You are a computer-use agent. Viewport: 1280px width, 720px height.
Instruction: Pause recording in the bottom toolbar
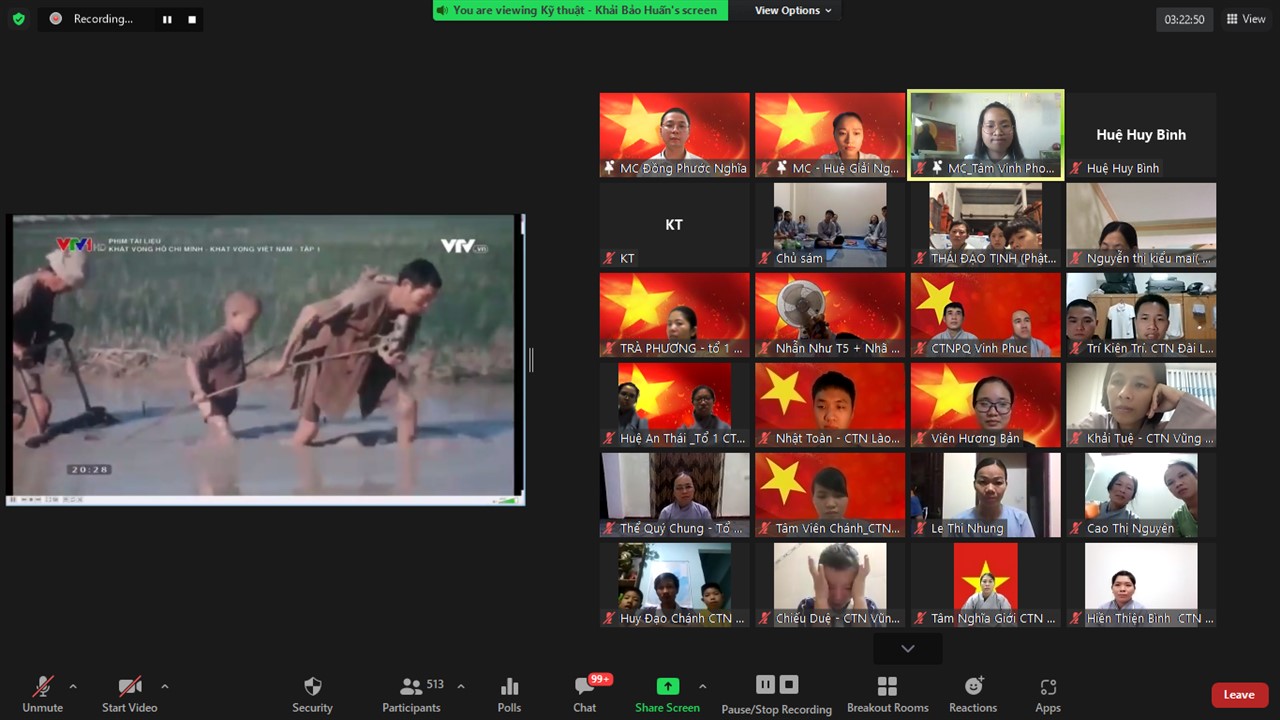[x=765, y=685]
